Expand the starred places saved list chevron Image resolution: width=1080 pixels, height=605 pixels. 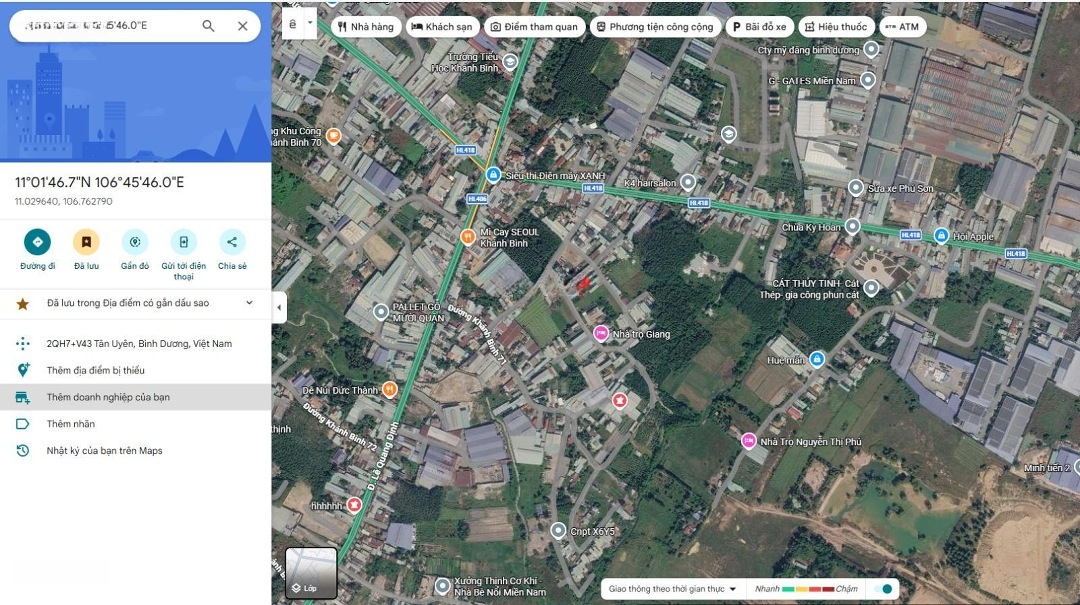(249, 303)
